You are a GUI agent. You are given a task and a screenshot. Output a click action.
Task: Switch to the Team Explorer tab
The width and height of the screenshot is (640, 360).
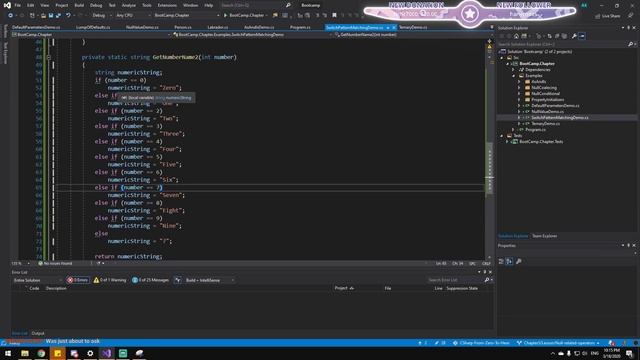[544, 236]
